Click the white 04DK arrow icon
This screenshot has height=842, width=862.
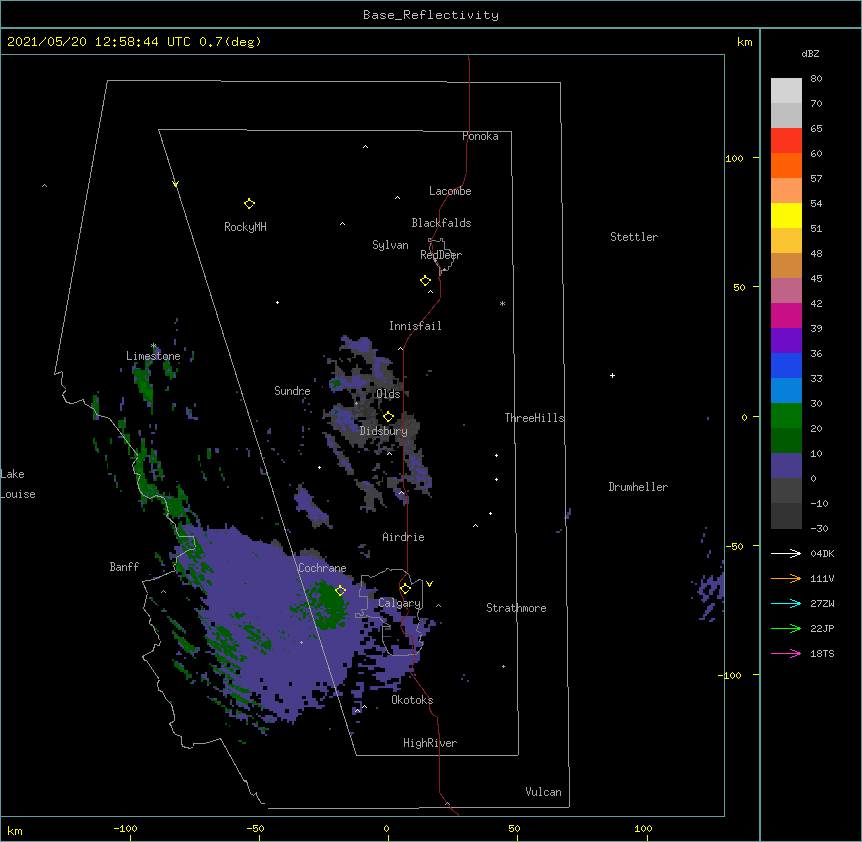[x=786, y=553]
